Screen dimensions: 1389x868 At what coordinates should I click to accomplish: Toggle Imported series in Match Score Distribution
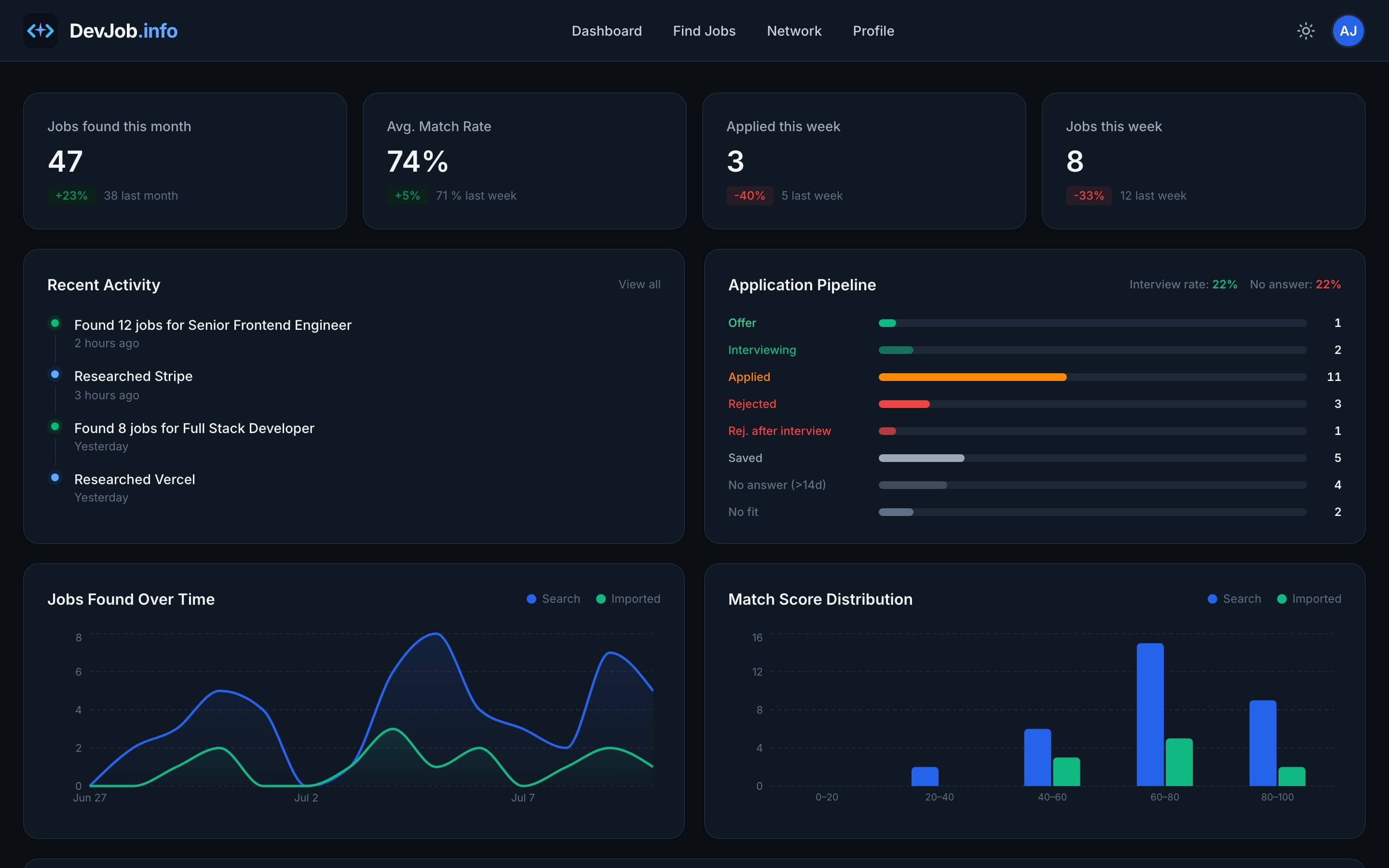[1309, 599]
